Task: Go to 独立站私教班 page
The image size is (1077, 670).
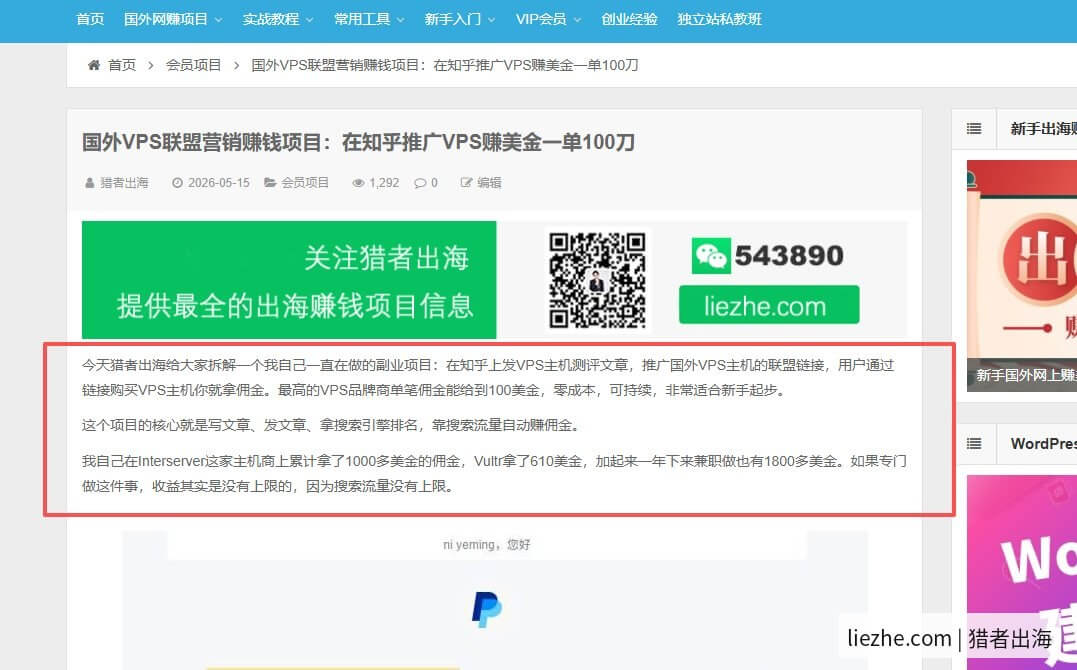Action: [x=719, y=19]
